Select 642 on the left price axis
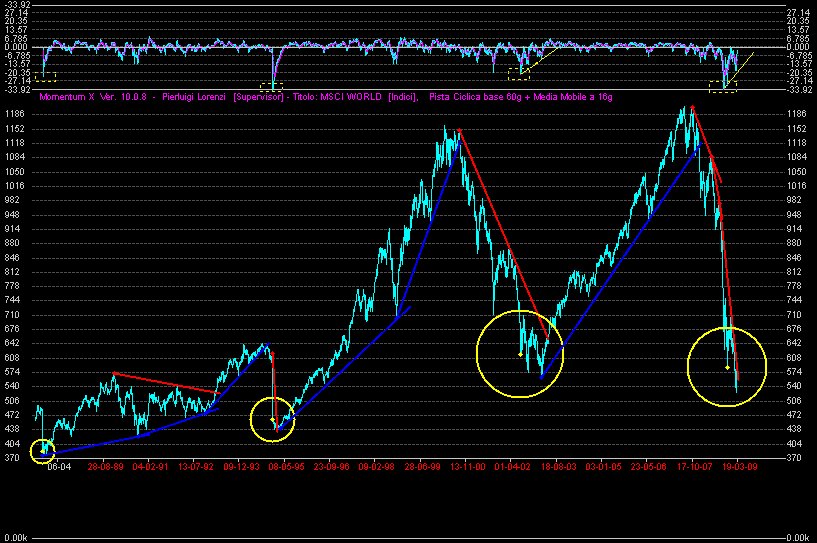817x543 pixels. (12, 343)
